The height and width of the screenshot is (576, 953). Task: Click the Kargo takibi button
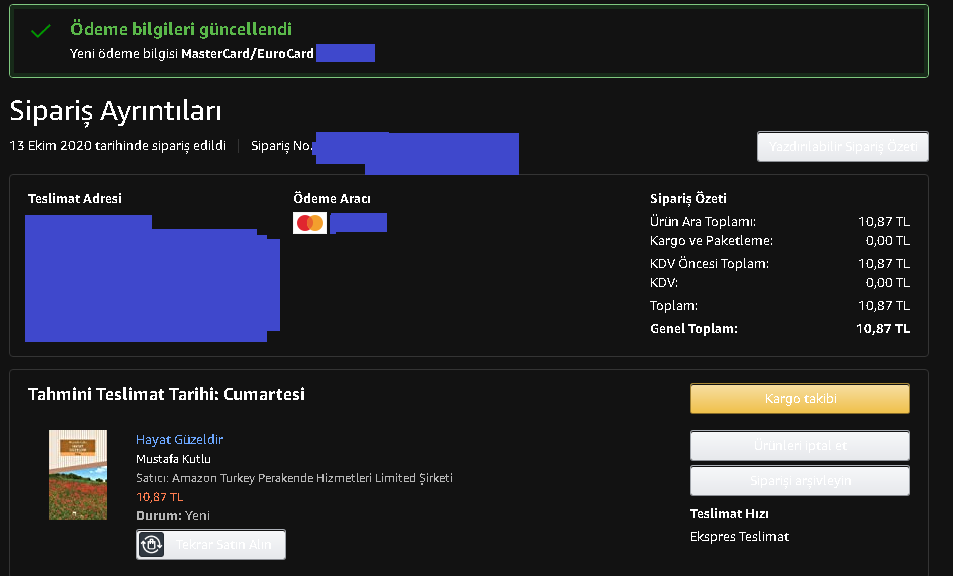click(x=800, y=399)
